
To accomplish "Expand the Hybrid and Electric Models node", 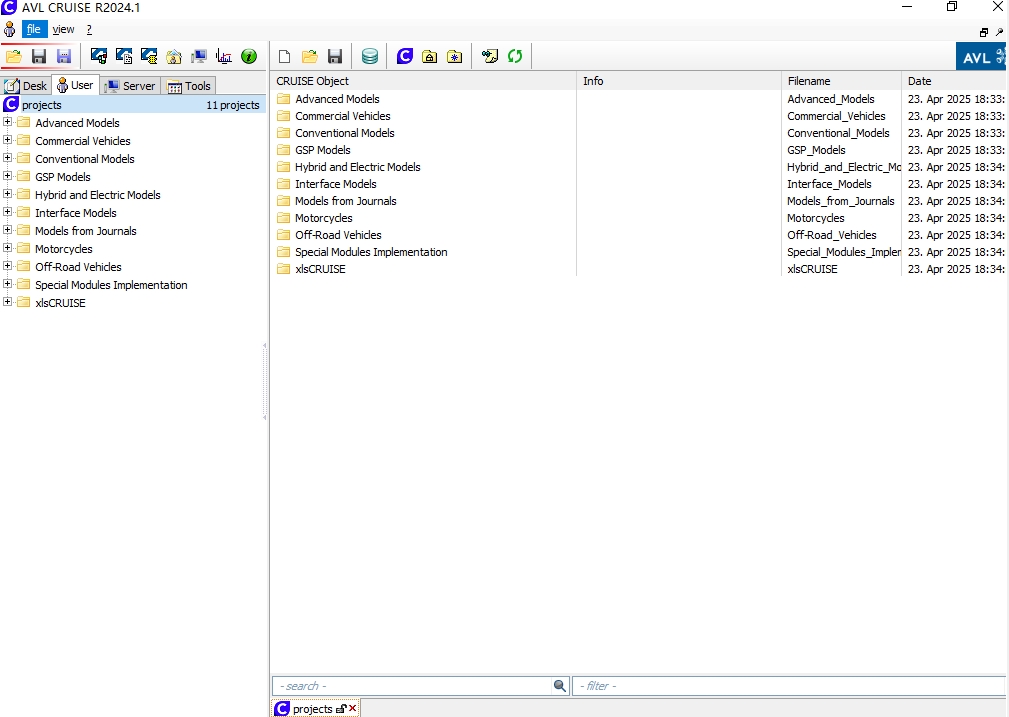I will (8, 195).
